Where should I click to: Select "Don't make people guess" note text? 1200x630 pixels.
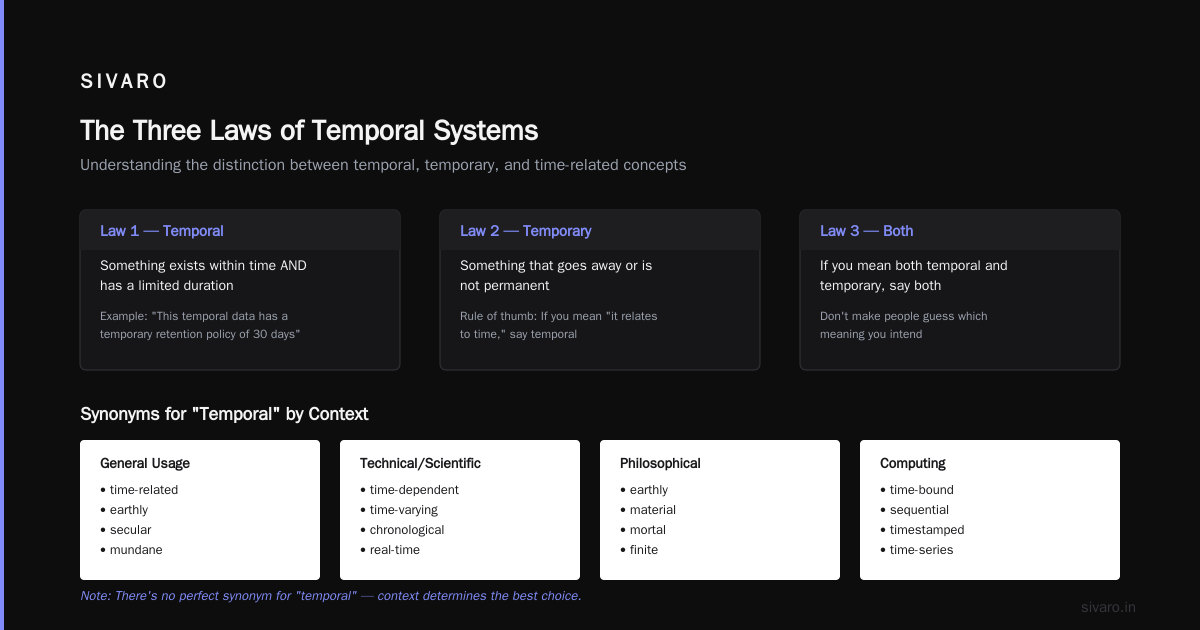coord(904,325)
